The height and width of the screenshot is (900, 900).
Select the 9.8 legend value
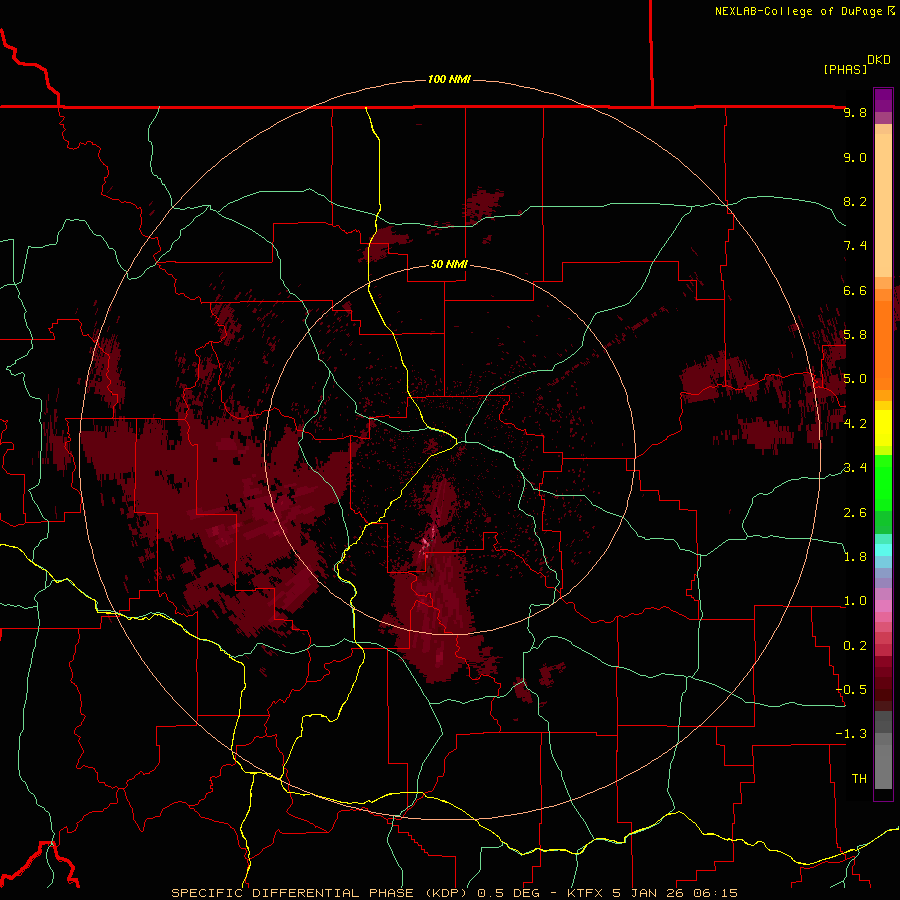click(855, 112)
